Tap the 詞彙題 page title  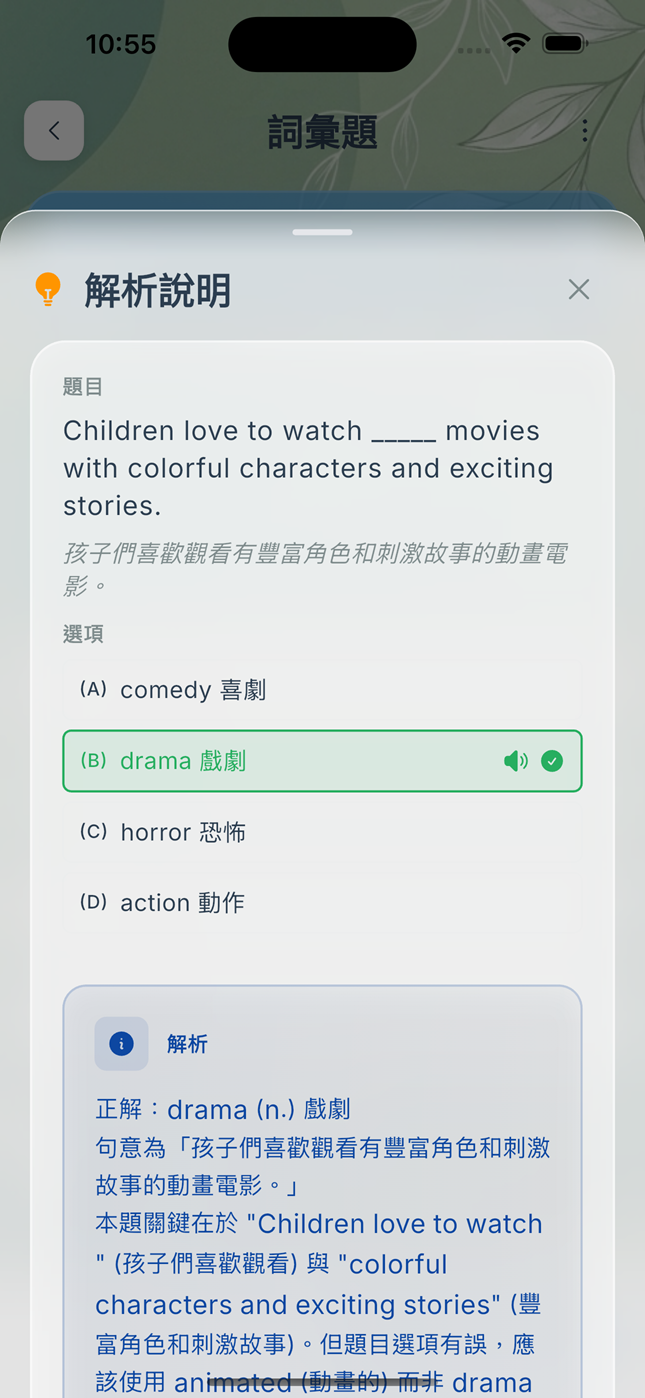coord(322,132)
